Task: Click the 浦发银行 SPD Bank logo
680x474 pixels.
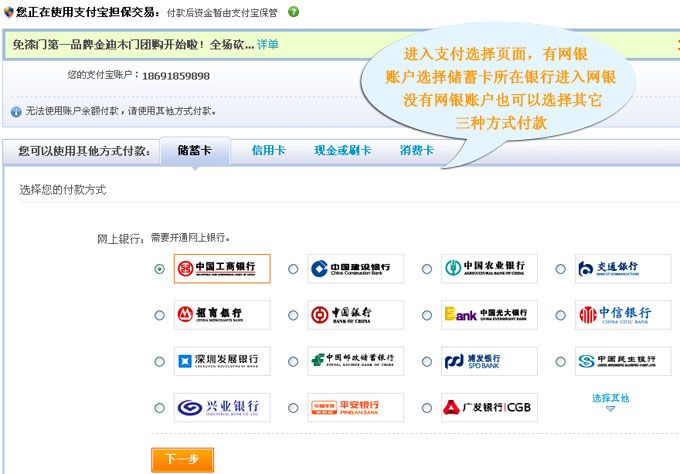Action: pos(489,361)
